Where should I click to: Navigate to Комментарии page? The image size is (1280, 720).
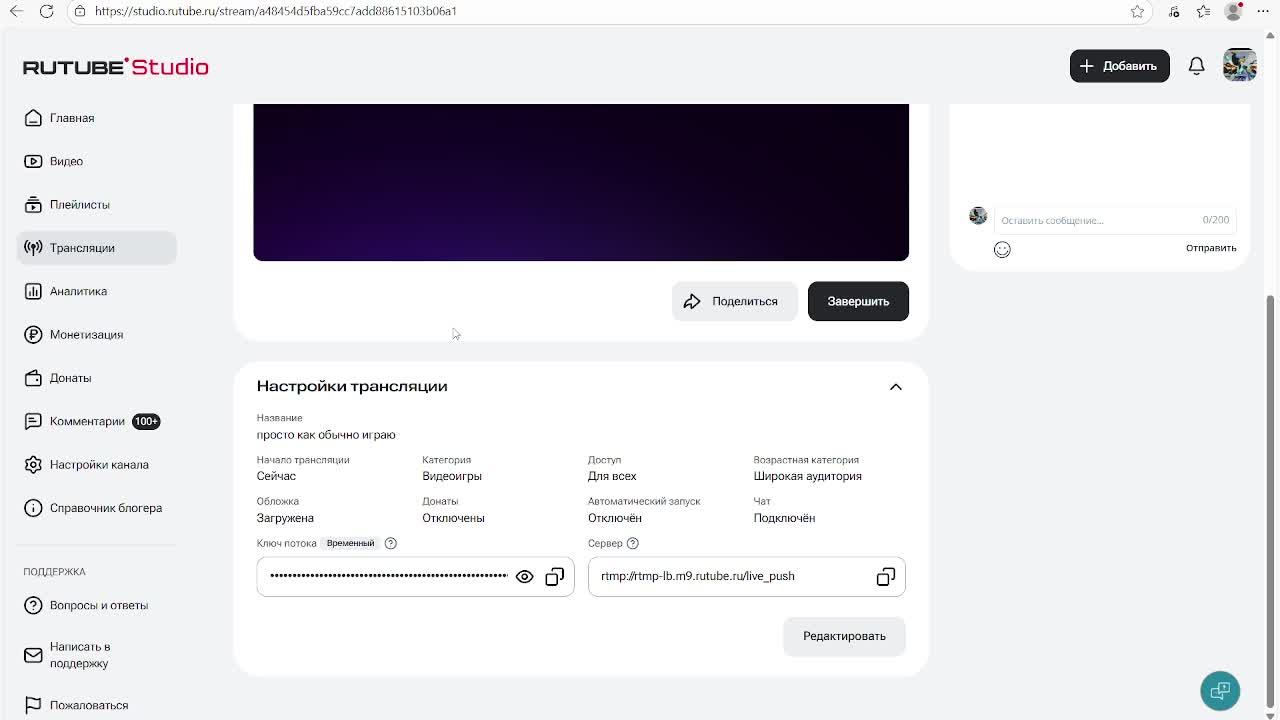pos(87,421)
